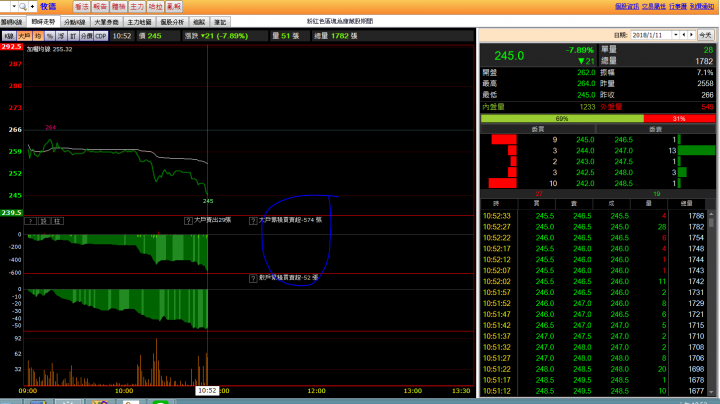Click the 今天 today button
The width and height of the screenshot is (720, 404).
click(x=705, y=35)
